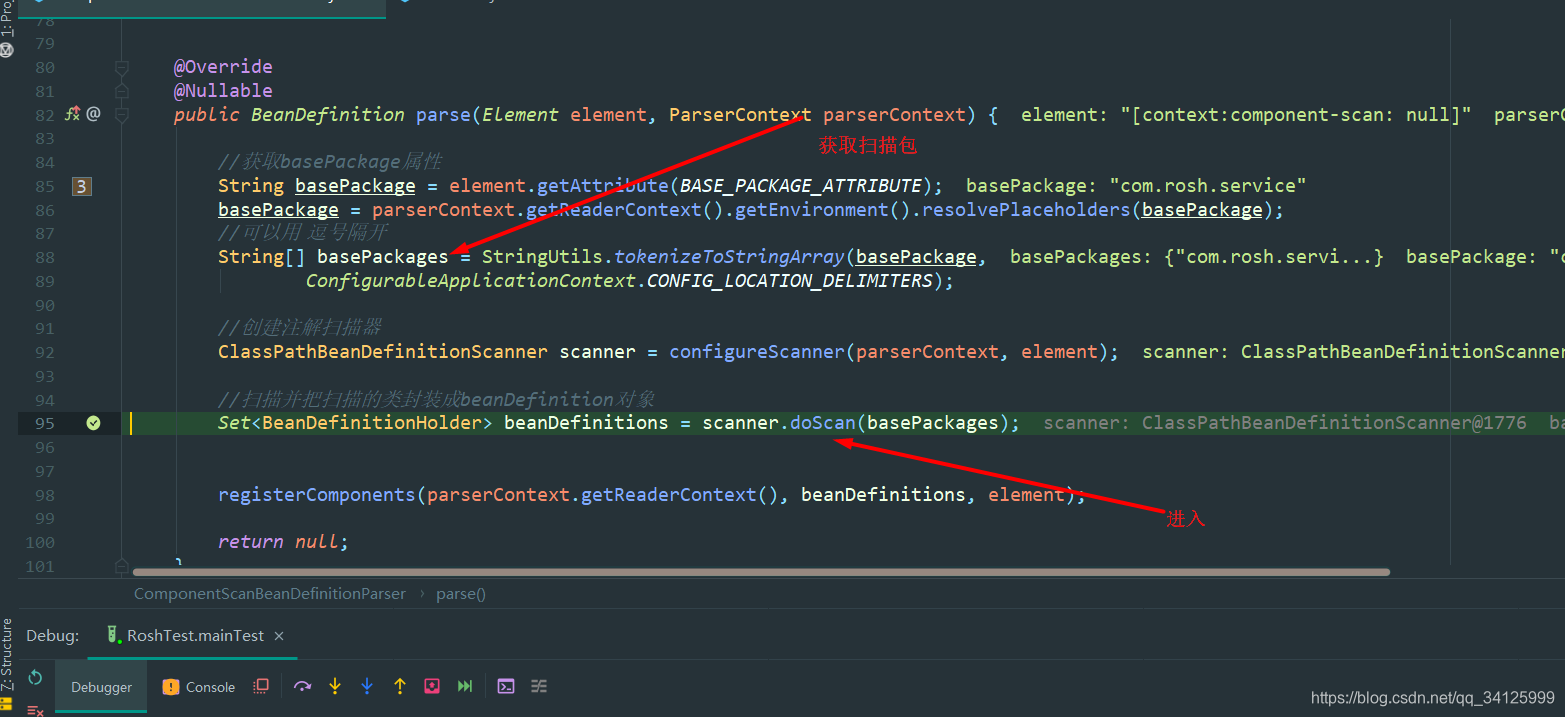Click ComponentScanBeanDefinitionParser in breadcrumb
Viewport: 1565px width, 717px height.
pos(270,593)
